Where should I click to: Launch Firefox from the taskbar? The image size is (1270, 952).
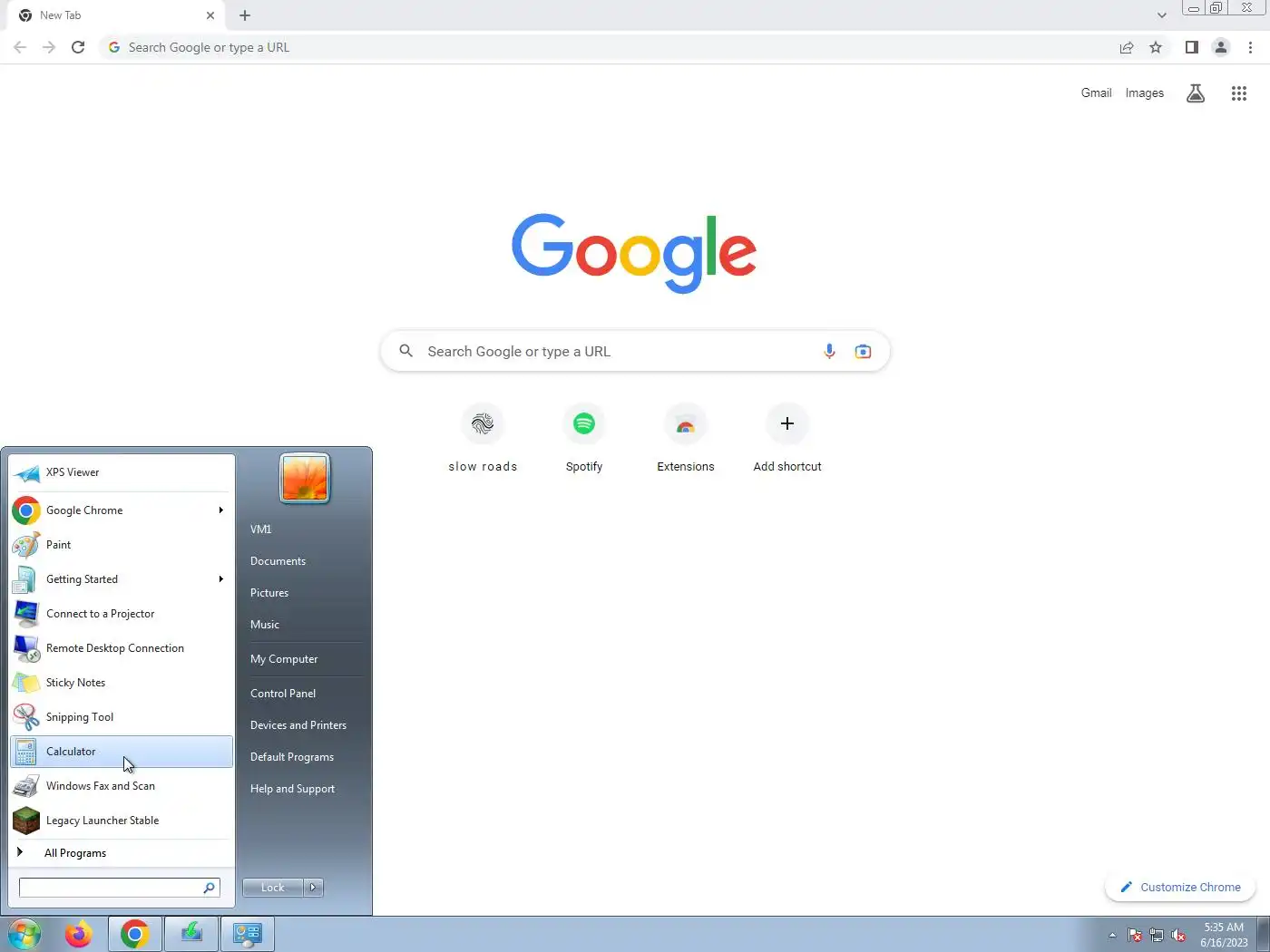(79, 934)
